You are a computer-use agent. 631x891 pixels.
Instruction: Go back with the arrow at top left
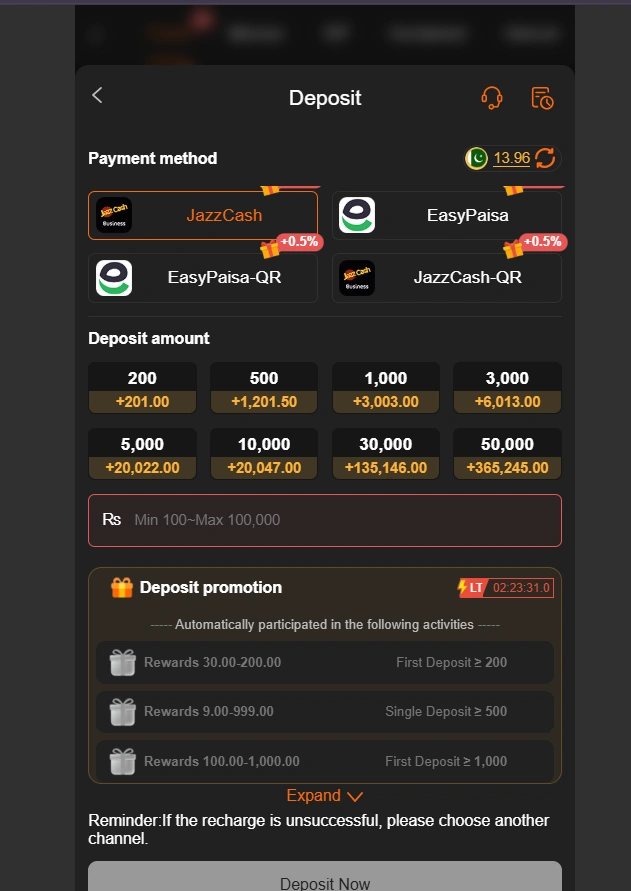pyautogui.click(x=96, y=95)
